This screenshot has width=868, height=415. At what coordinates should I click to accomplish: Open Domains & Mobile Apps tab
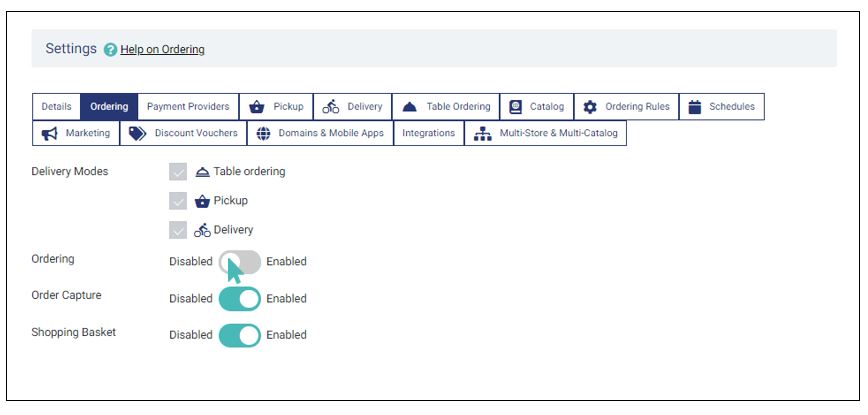(320, 133)
